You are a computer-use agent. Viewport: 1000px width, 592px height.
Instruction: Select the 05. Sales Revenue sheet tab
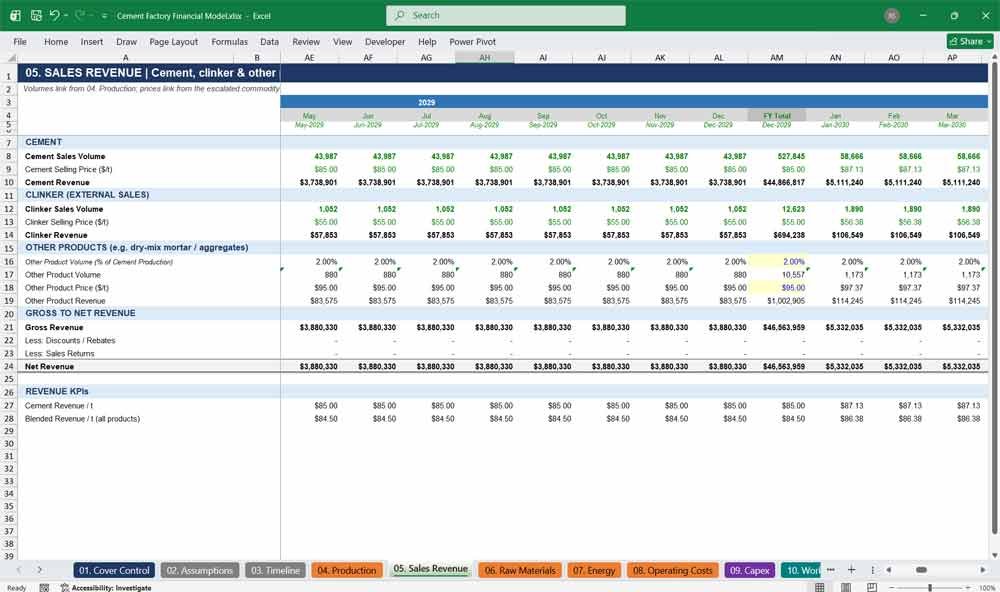tap(430, 569)
